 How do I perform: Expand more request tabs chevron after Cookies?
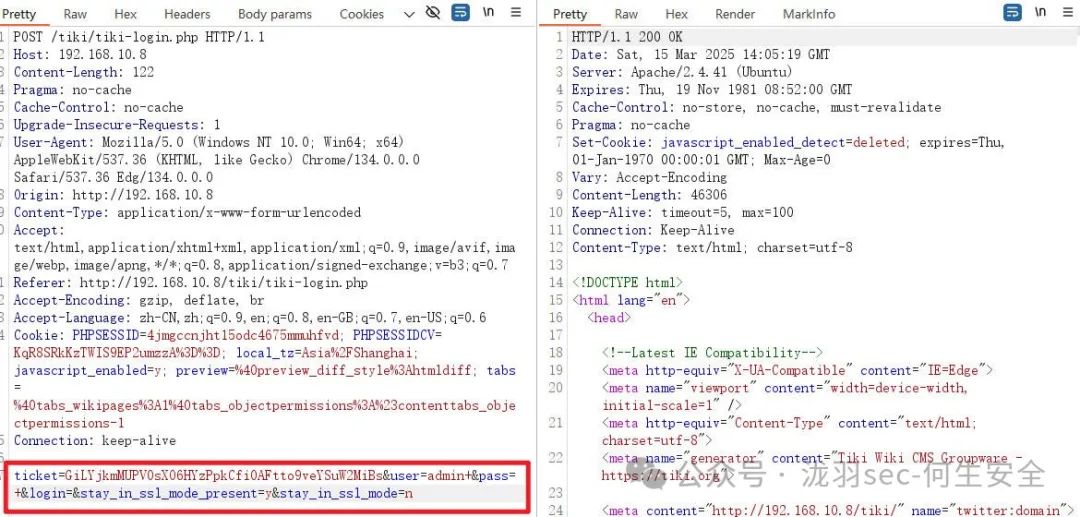tap(409, 14)
